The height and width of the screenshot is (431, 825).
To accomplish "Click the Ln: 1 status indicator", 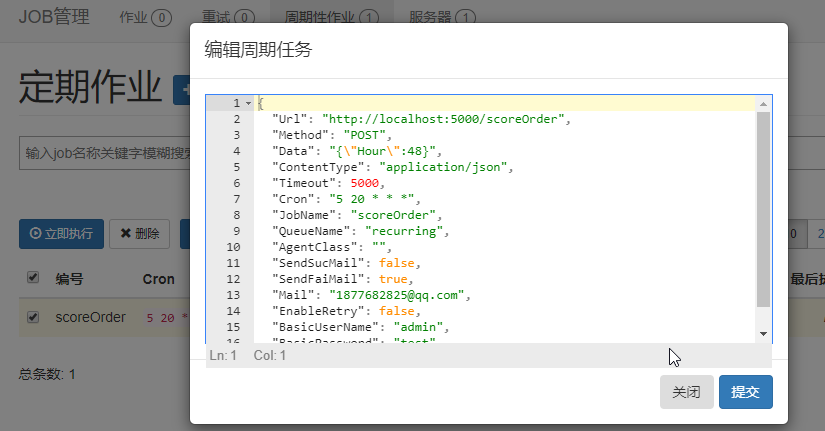I will point(223,356).
